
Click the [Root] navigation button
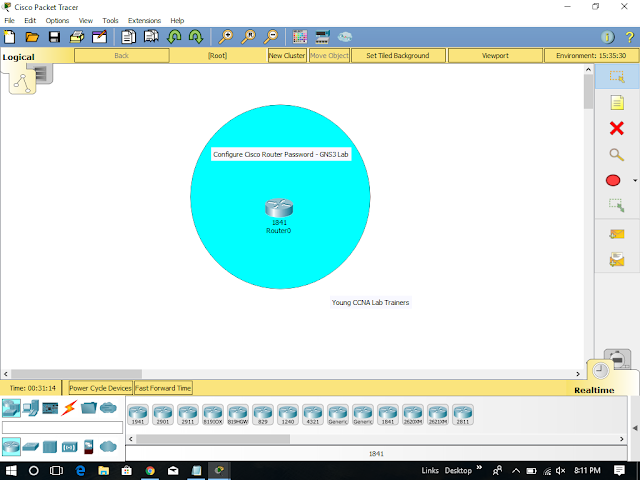pyautogui.click(x=218, y=56)
